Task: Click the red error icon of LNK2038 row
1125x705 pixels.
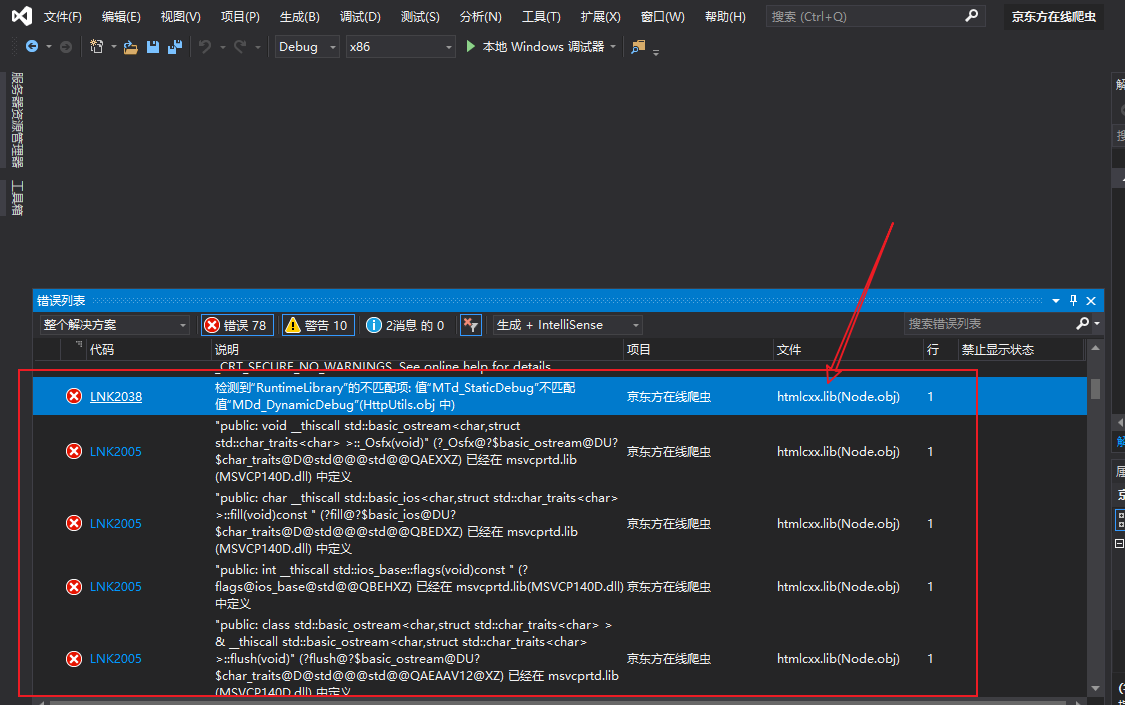Action: coord(74,396)
